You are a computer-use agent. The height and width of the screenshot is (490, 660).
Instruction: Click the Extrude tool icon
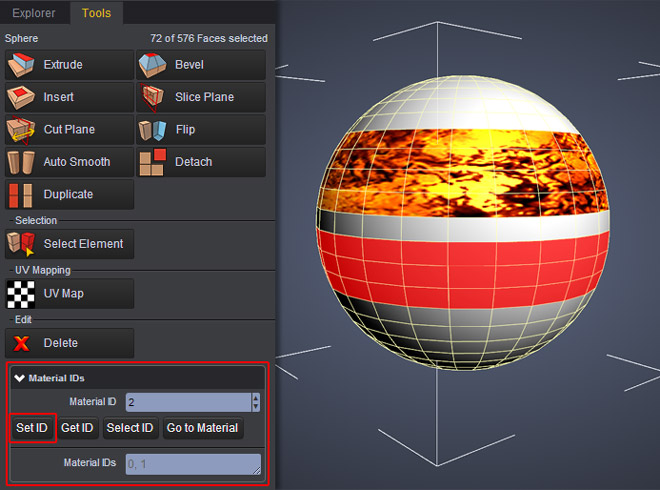point(21,65)
